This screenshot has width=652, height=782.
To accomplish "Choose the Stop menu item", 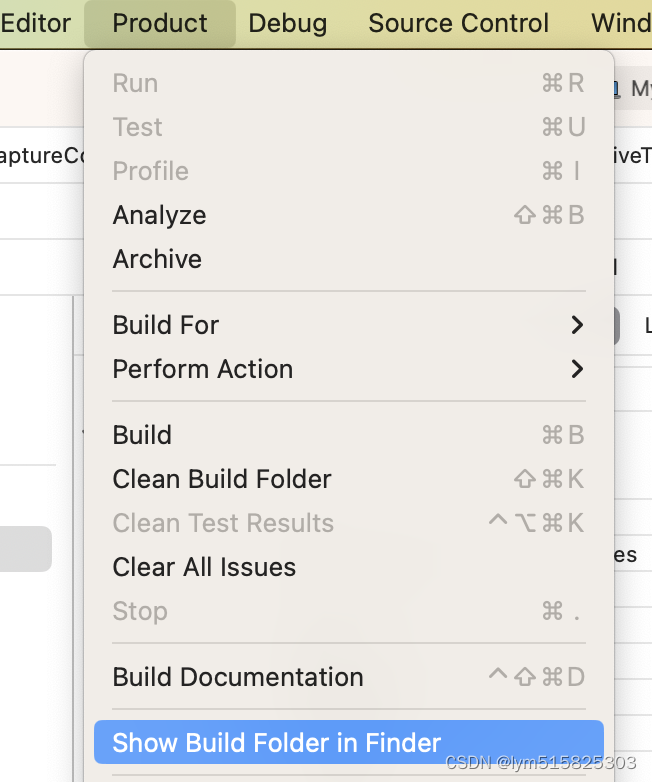I will pyautogui.click(x=140, y=611).
